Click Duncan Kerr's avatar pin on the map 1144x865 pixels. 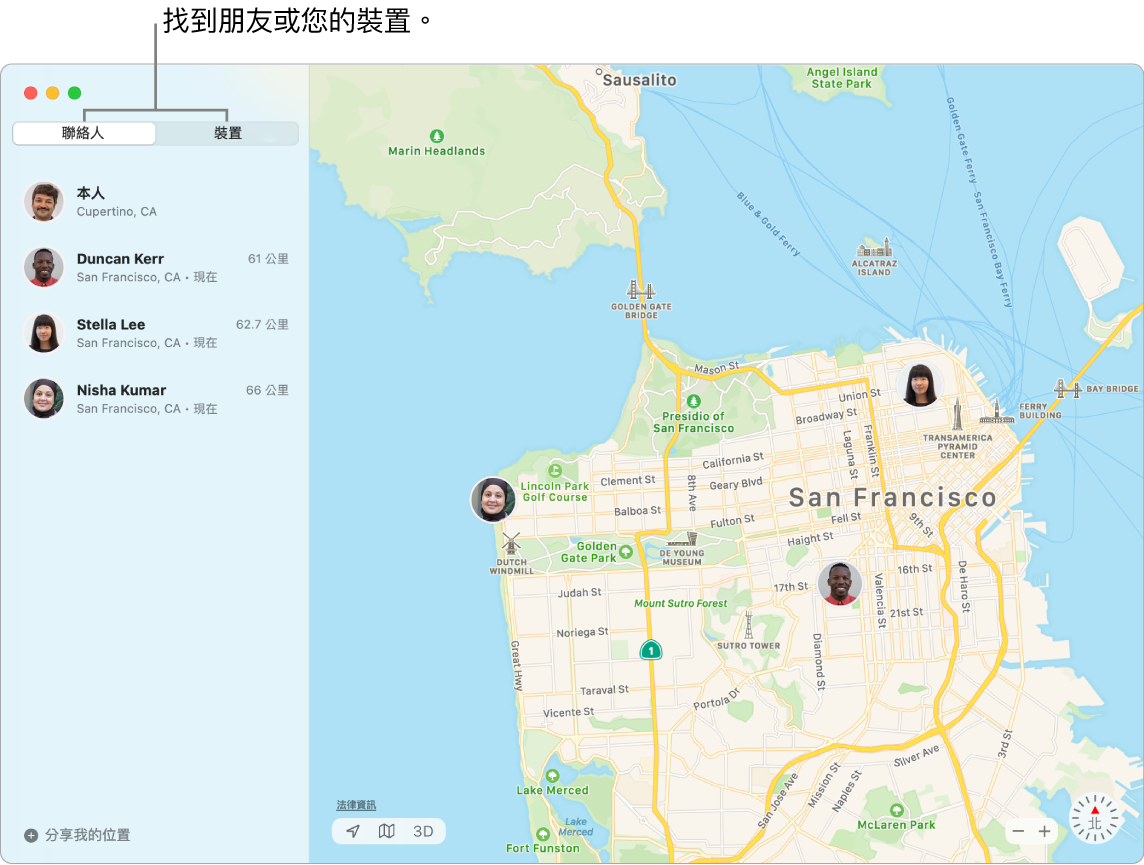(841, 583)
